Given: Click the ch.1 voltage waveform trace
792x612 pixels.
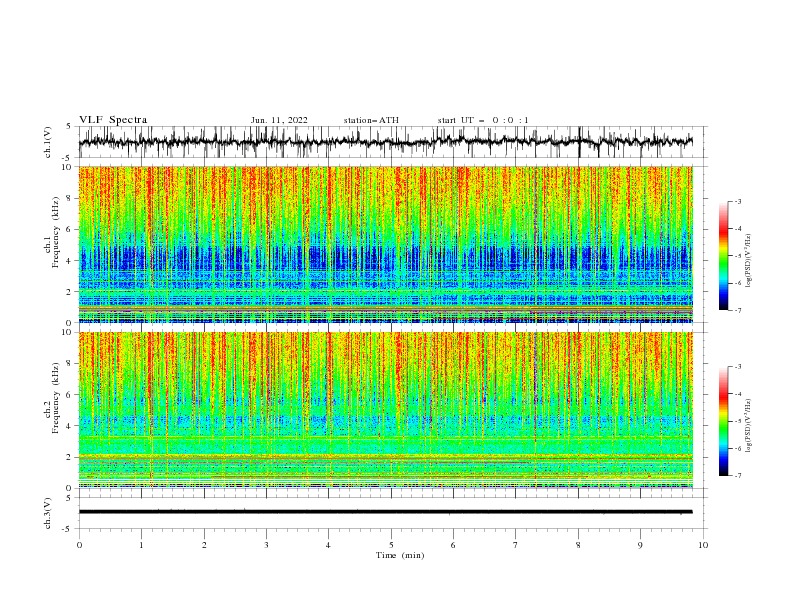Looking at the screenshot, I should click(x=385, y=142).
